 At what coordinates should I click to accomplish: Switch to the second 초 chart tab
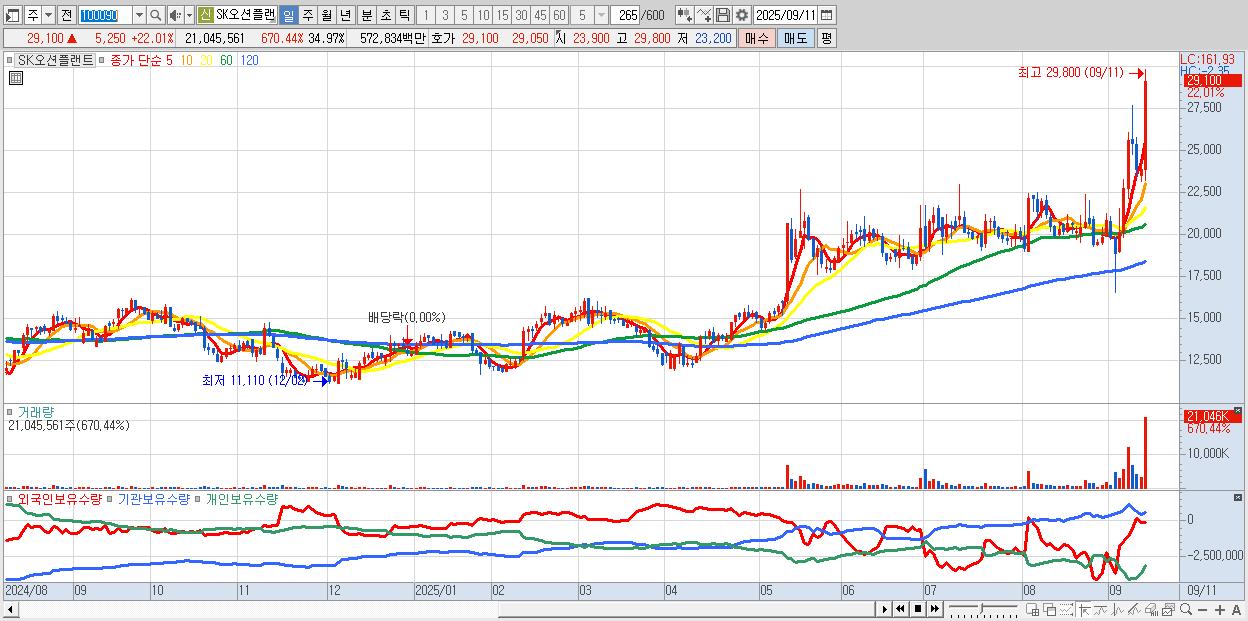click(x=386, y=15)
